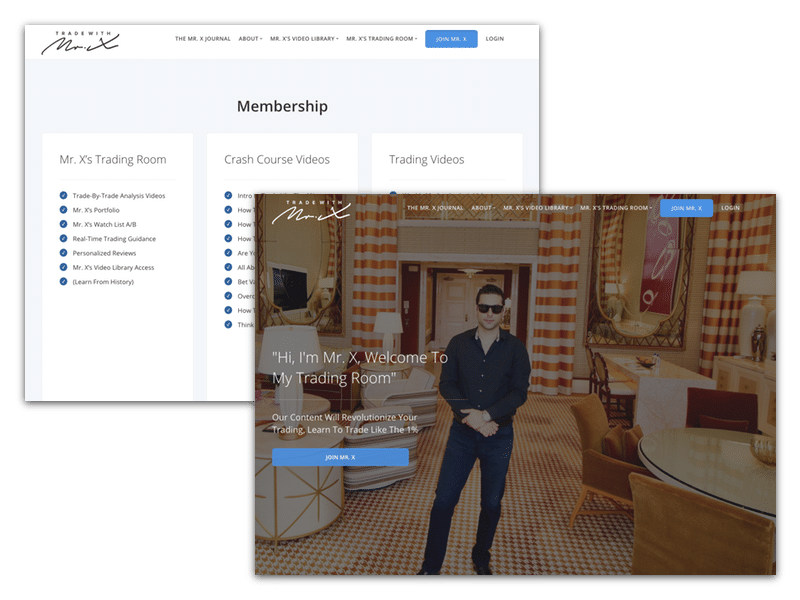
Task: Click check icon beside Personalized Reviews
Action: pos(63,253)
